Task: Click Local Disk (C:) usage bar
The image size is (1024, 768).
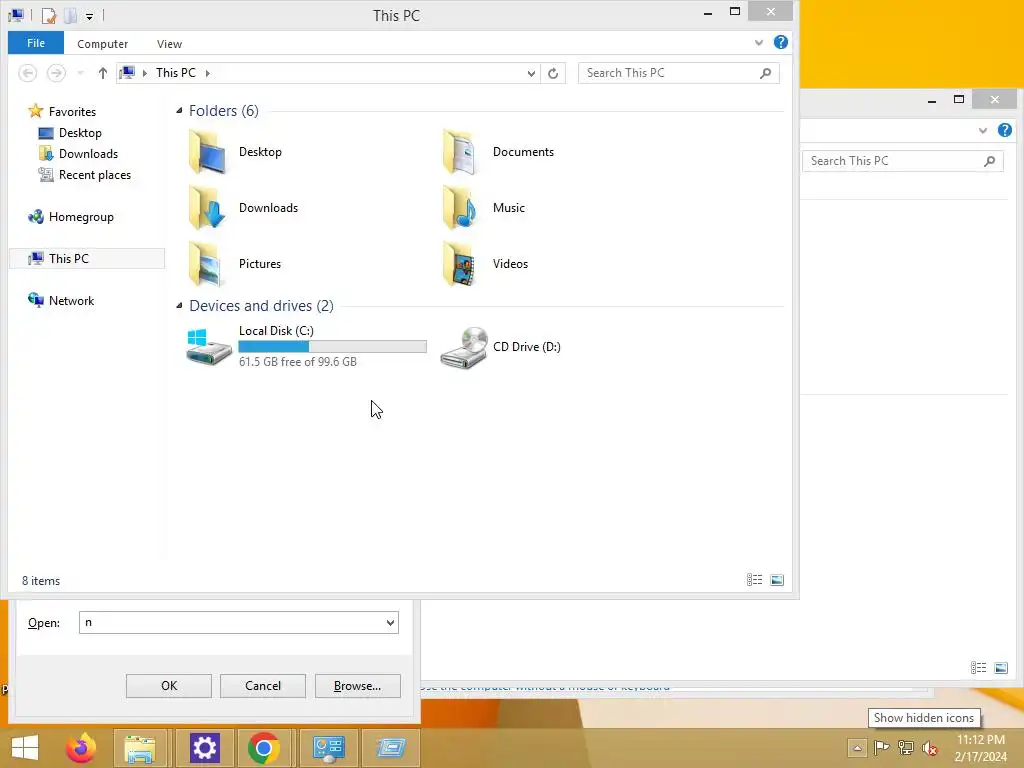Action: pyautogui.click(x=332, y=347)
